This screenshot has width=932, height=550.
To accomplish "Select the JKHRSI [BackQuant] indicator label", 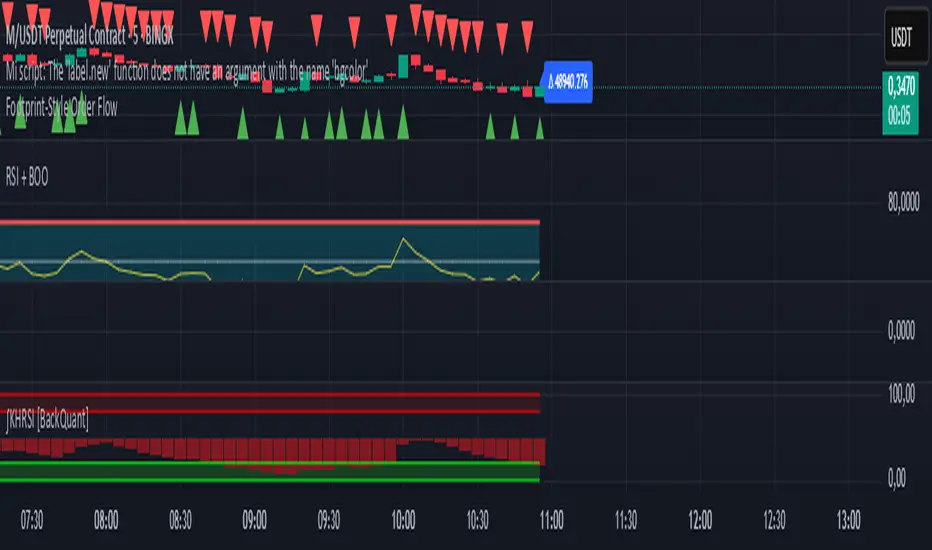I will coord(47,420).
